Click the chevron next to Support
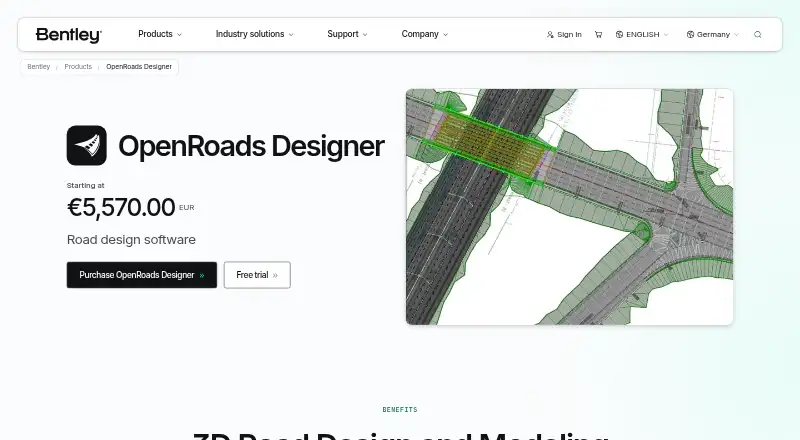 click(365, 35)
